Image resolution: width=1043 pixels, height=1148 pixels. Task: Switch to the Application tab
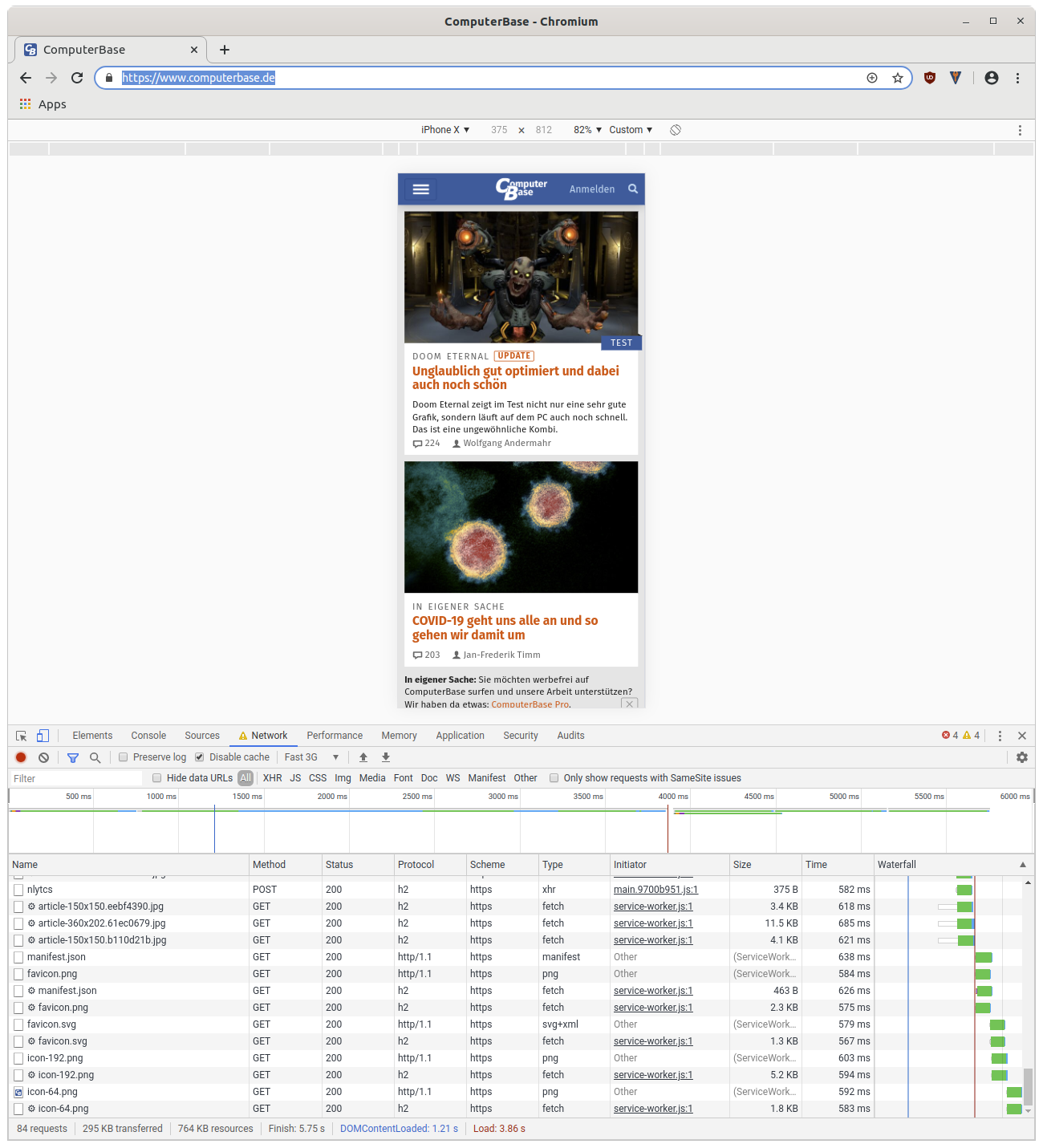(461, 736)
